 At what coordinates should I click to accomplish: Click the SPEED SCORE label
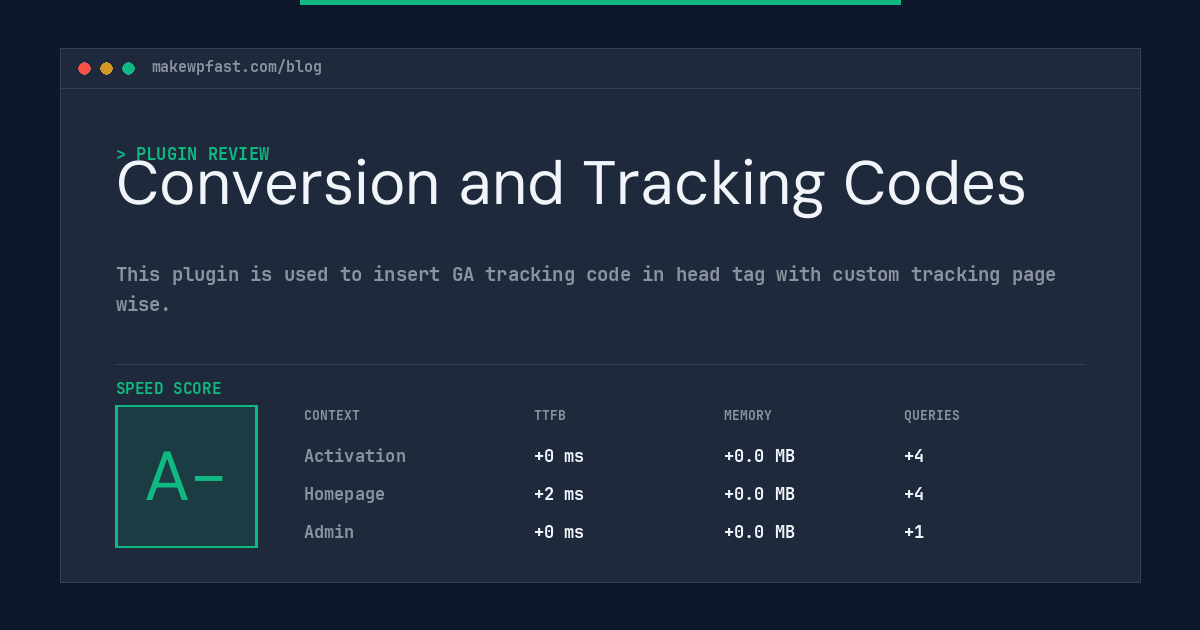tap(169, 389)
